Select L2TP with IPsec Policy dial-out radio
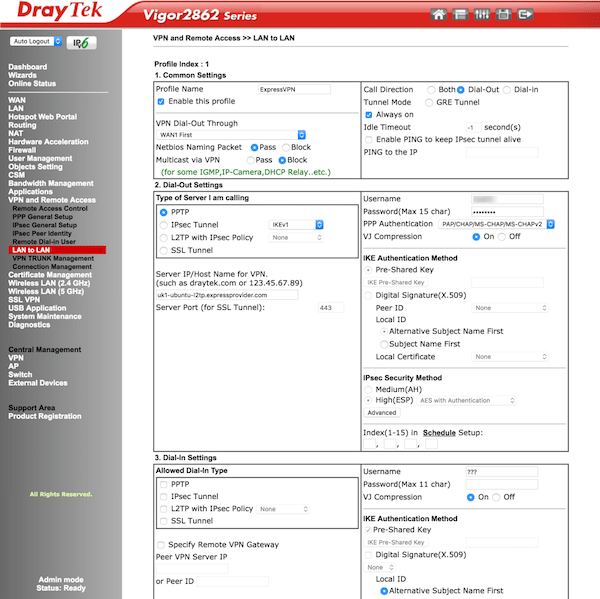600x599 pixels. [164, 238]
